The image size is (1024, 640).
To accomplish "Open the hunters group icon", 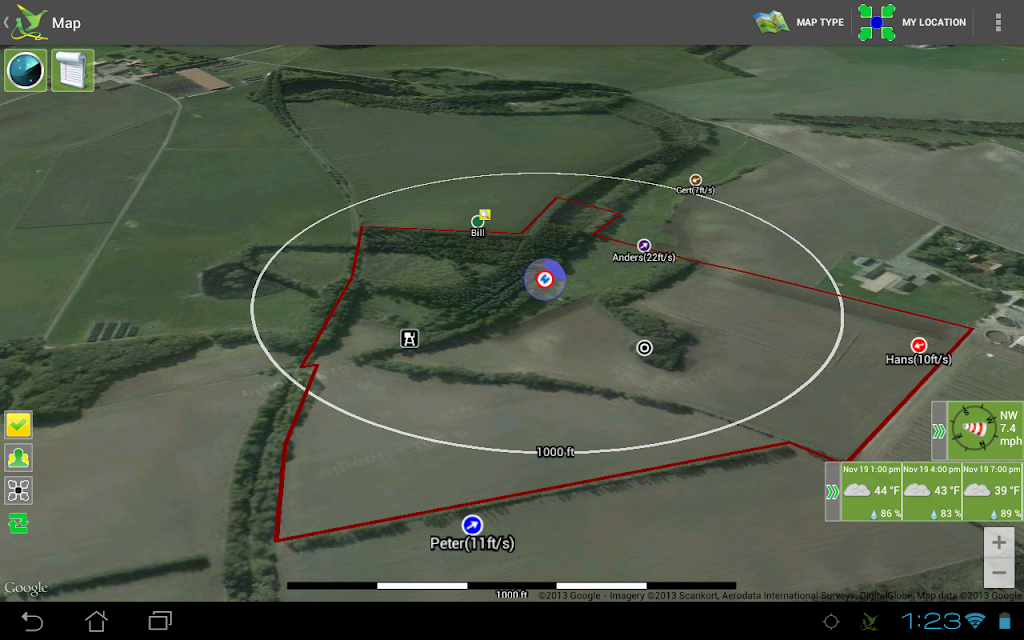I will (18, 458).
